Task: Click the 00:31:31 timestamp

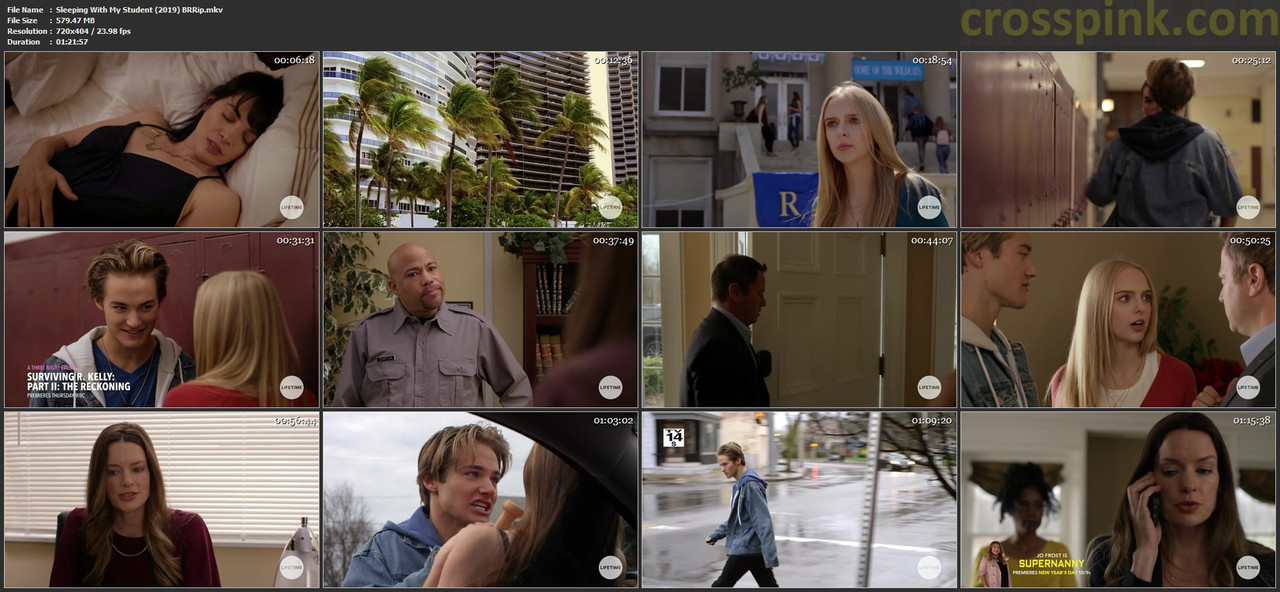Action: tap(295, 240)
